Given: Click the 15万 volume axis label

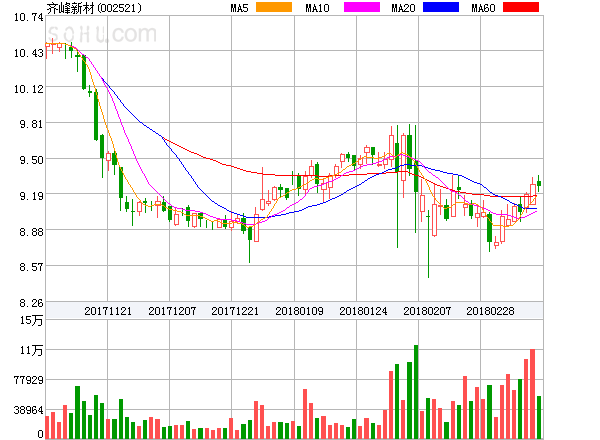Looking at the screenshot, I should click(x=32, y=320).
